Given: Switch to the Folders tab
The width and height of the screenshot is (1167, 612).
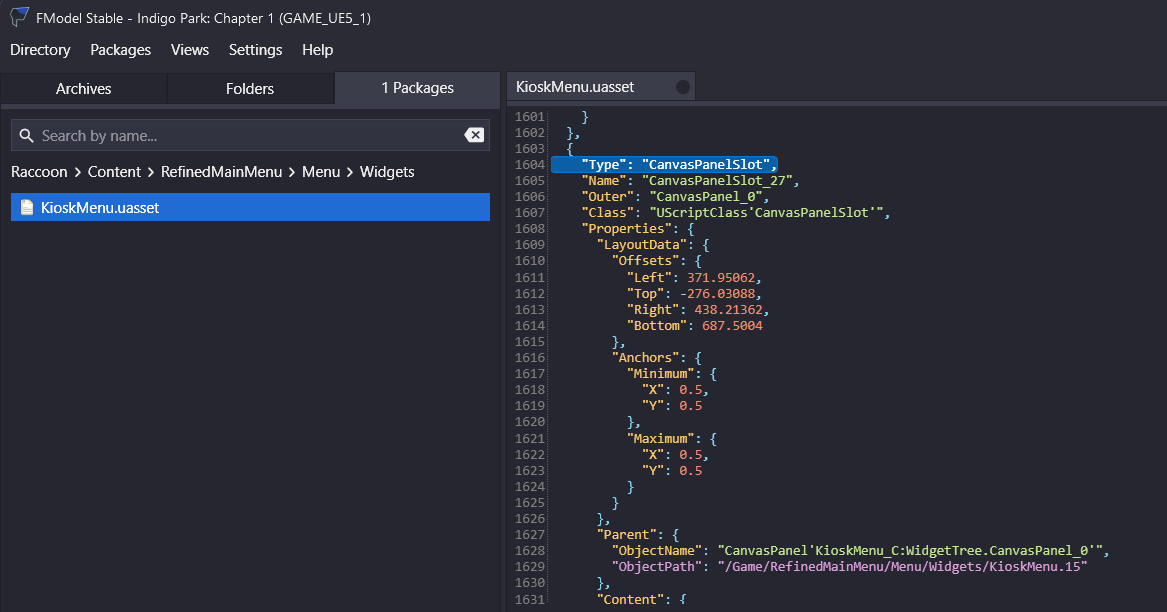Looking at the screenshot, I should (250, 89).
